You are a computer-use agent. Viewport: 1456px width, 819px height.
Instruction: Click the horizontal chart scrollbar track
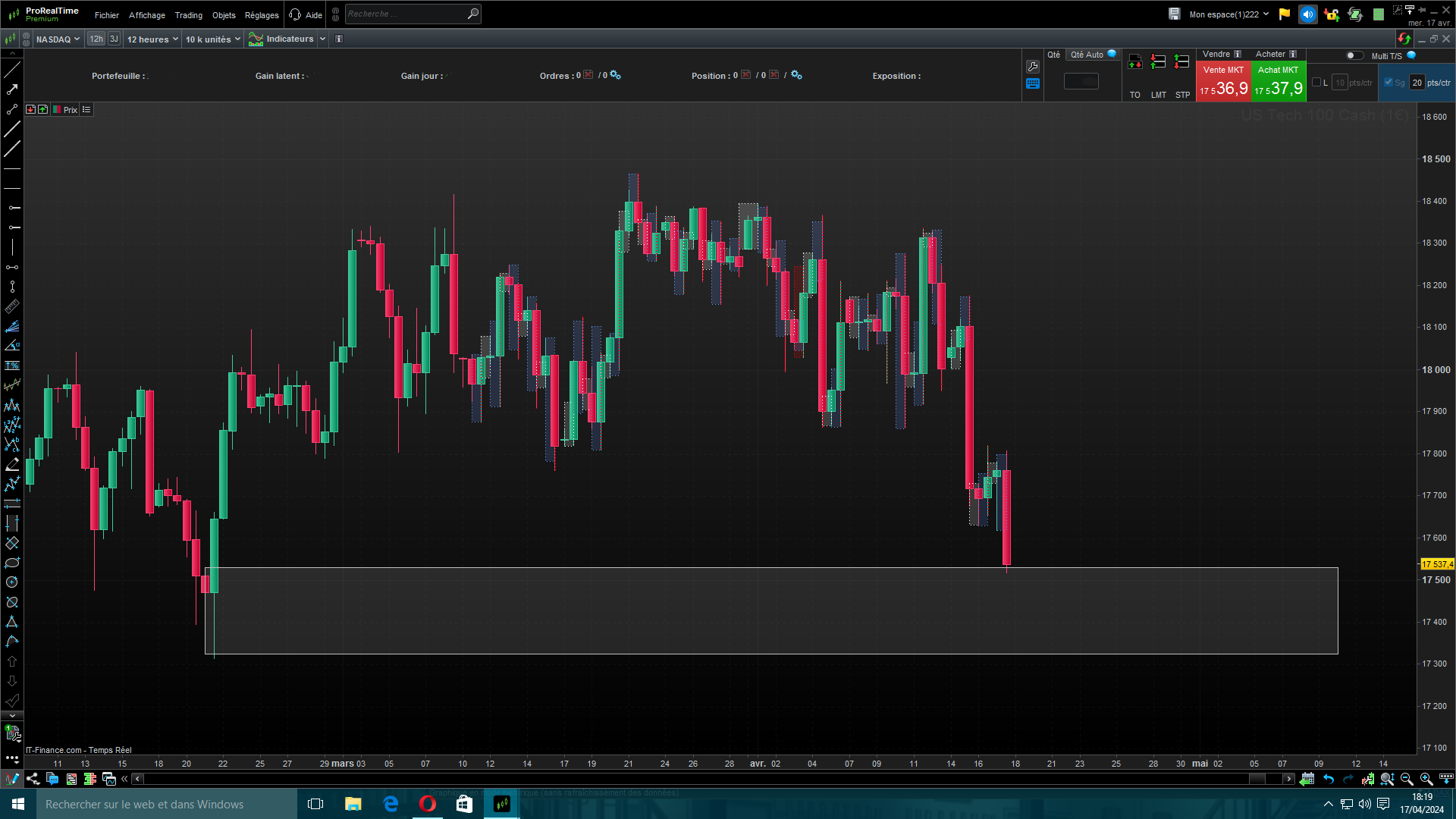click(x=682, y=779)
